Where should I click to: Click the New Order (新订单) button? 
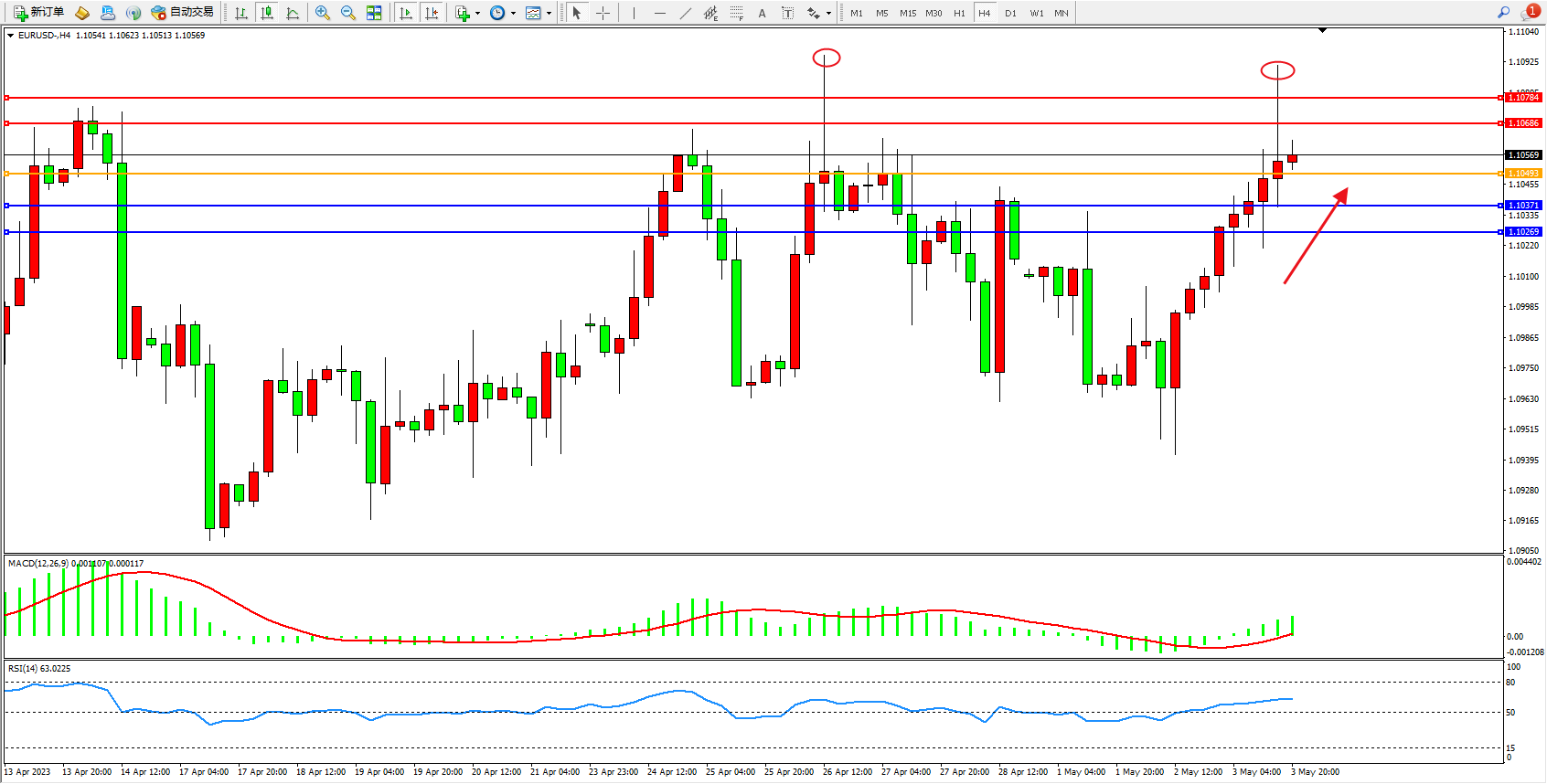[x=38, y=13]
